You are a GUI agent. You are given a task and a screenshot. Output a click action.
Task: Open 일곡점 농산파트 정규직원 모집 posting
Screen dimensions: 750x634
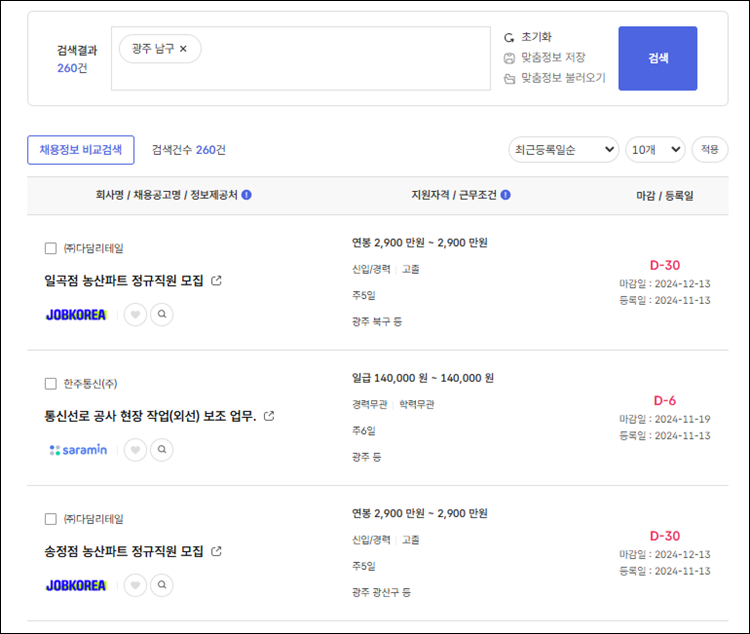tap(124, 280)
